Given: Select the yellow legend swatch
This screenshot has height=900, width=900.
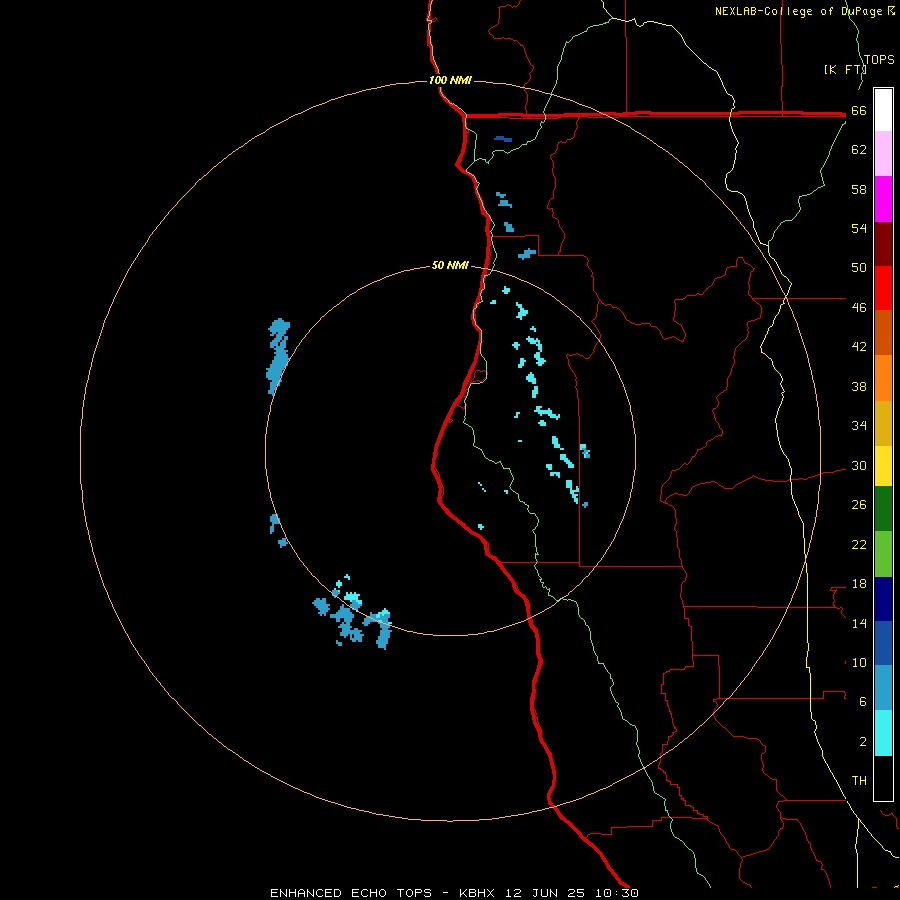Looking at the screenshot, I should [883, 466].
